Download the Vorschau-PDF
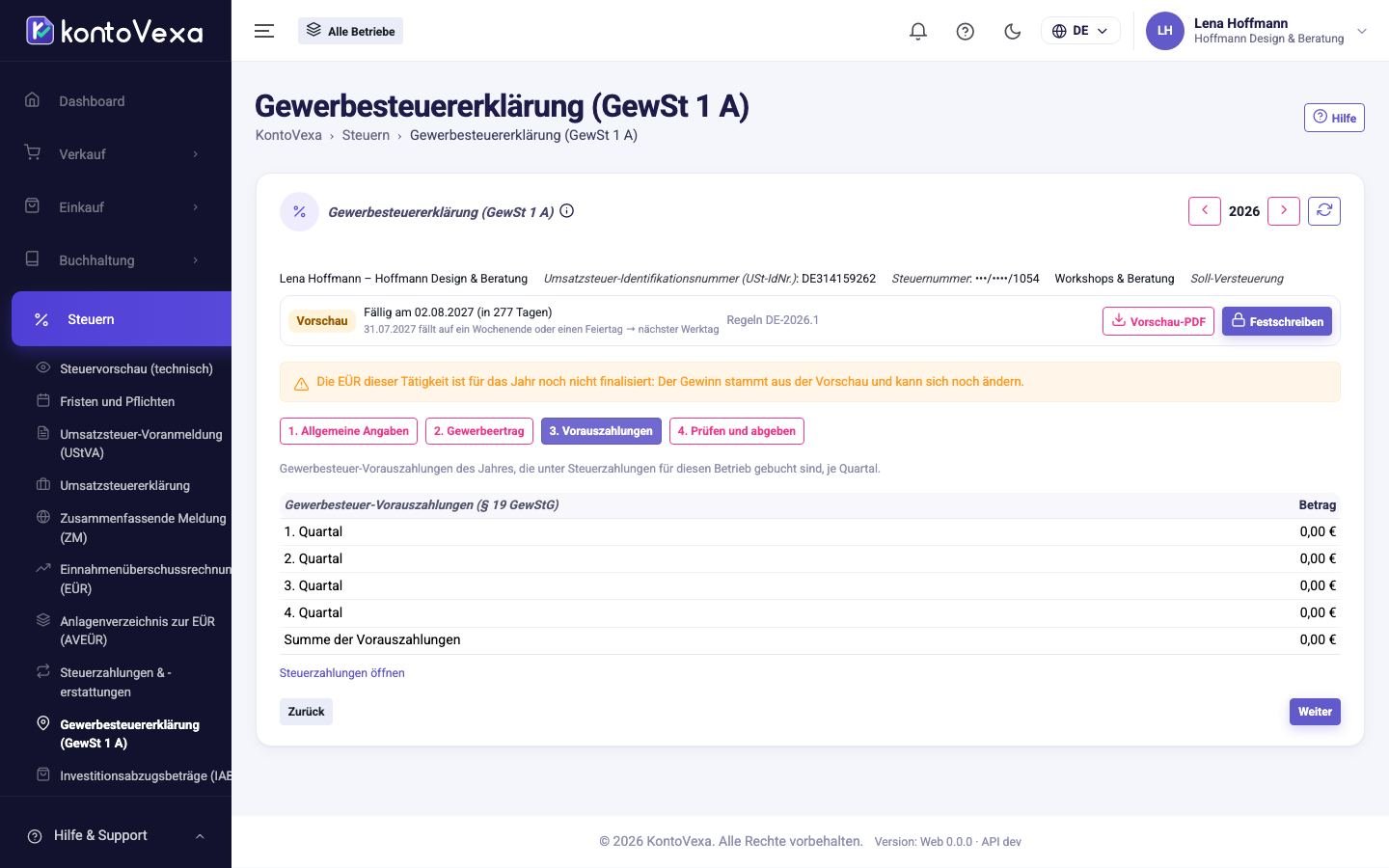This screenshot has height=868, width=1389. pos(1158,321)
